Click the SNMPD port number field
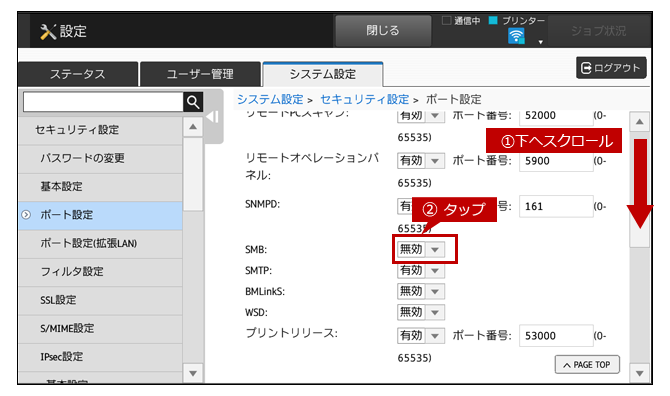This screenshot has height=396, width=670. (x=556, y=206)
